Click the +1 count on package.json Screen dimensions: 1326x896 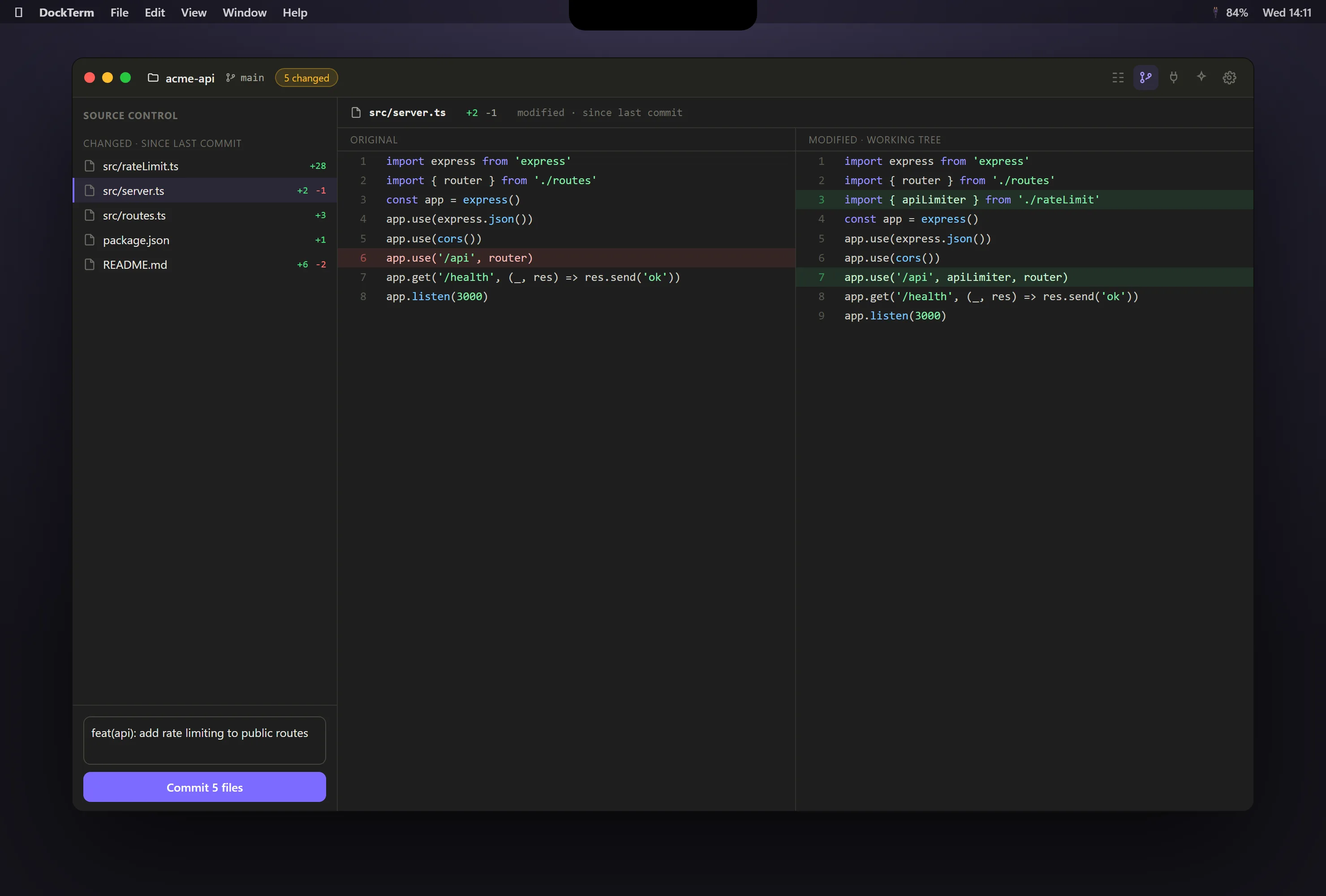(321, 240)
